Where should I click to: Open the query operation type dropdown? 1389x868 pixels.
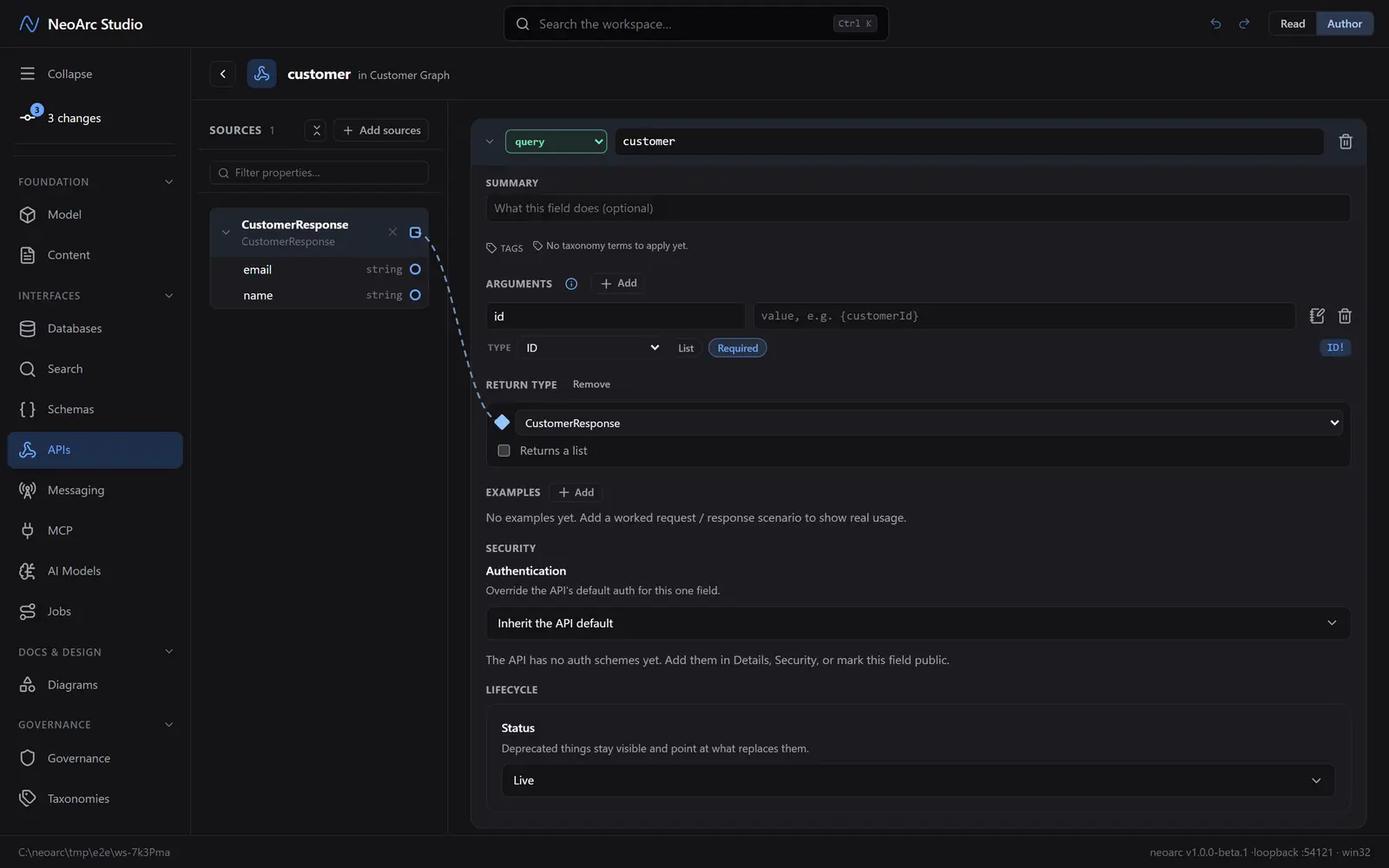click(556, 141)
